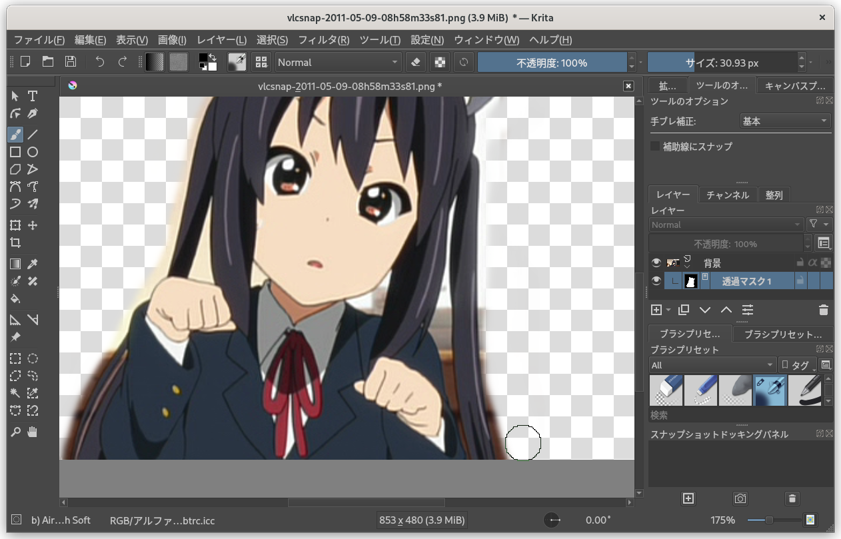Switch to the チャンネル tab

(x=727, y=195)
